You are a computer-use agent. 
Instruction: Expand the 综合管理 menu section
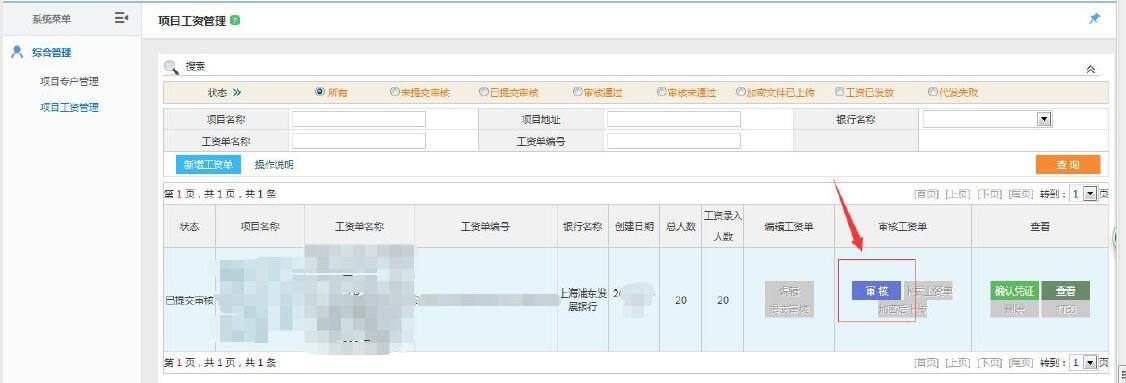tap(52, 52)
